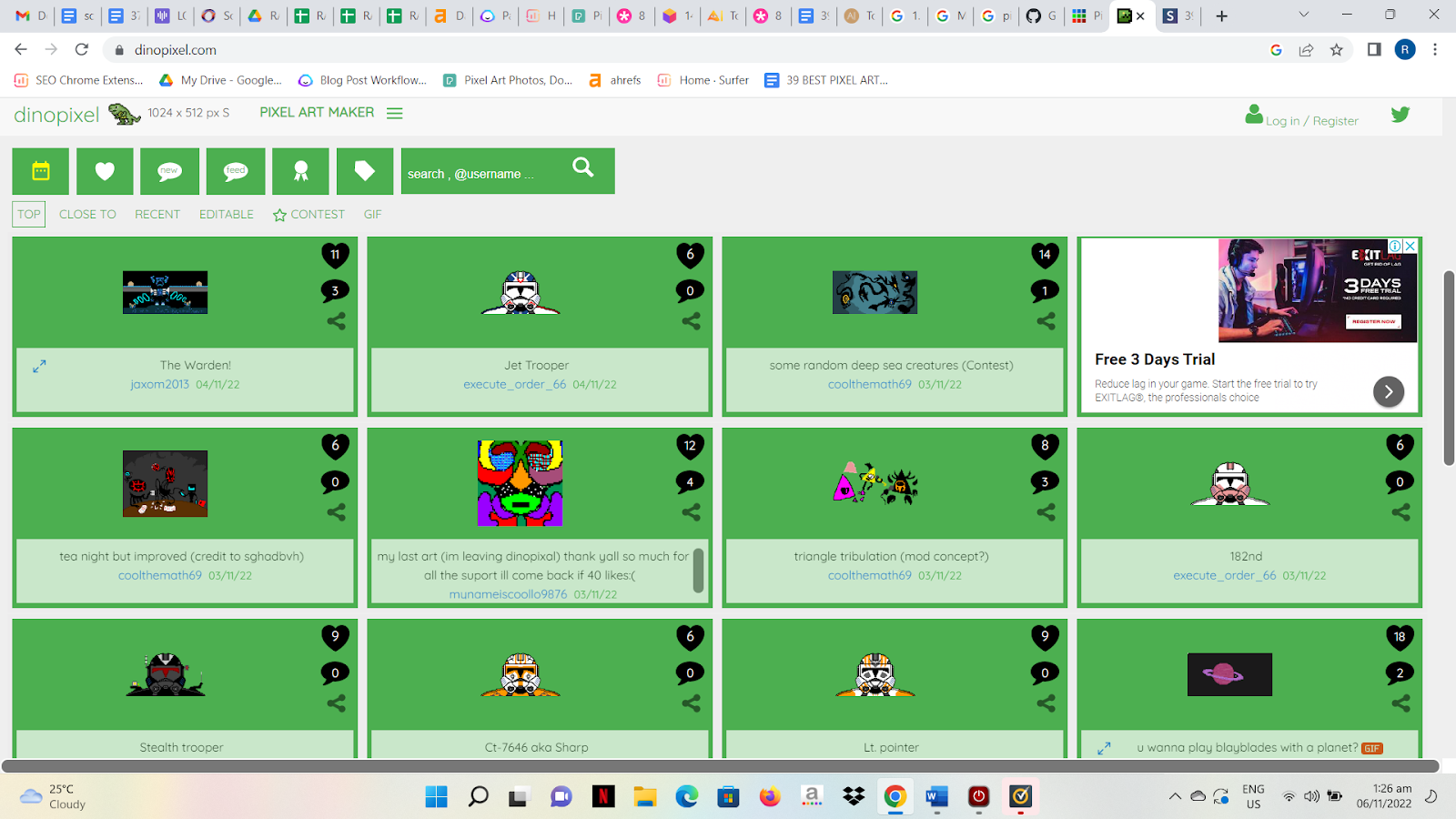Switch to the RECENT tab
The width and height of the screenshot is (1456, 819).
point(157,215)
